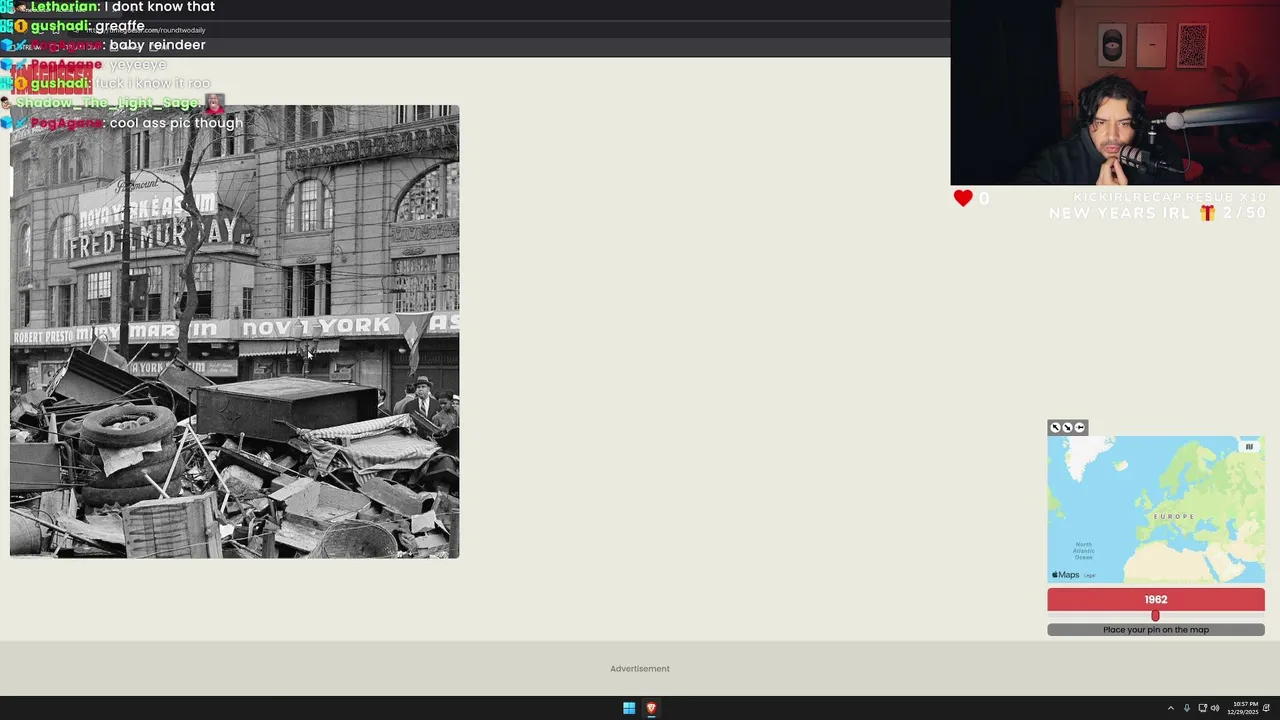The height and width of the screenshot is (720, 1280).
Task: Click the microphone tray icon
Action: click(x=1187, y=708)
